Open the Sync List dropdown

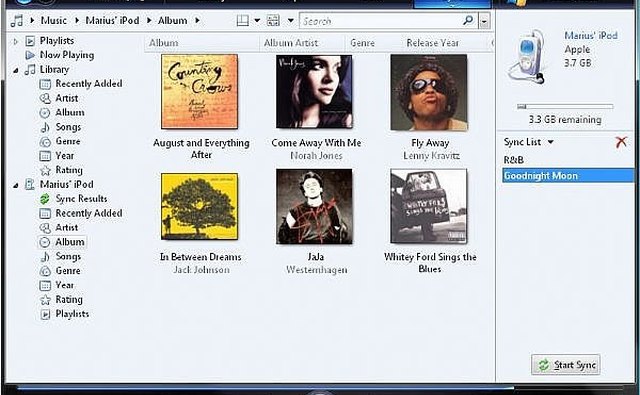pyautogui.click(x=551, y=142)
